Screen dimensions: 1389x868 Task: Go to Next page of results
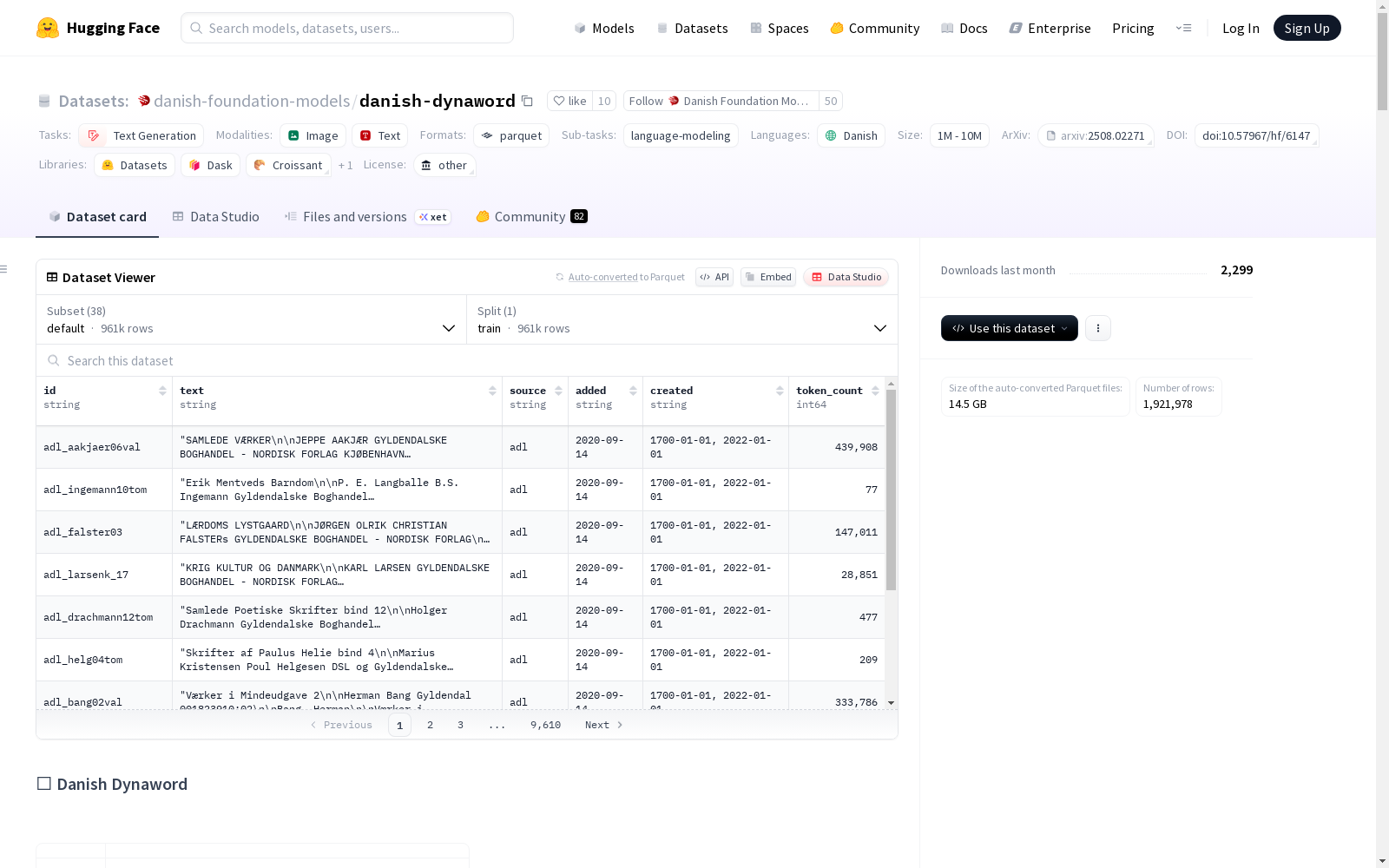tap(604, 725)
